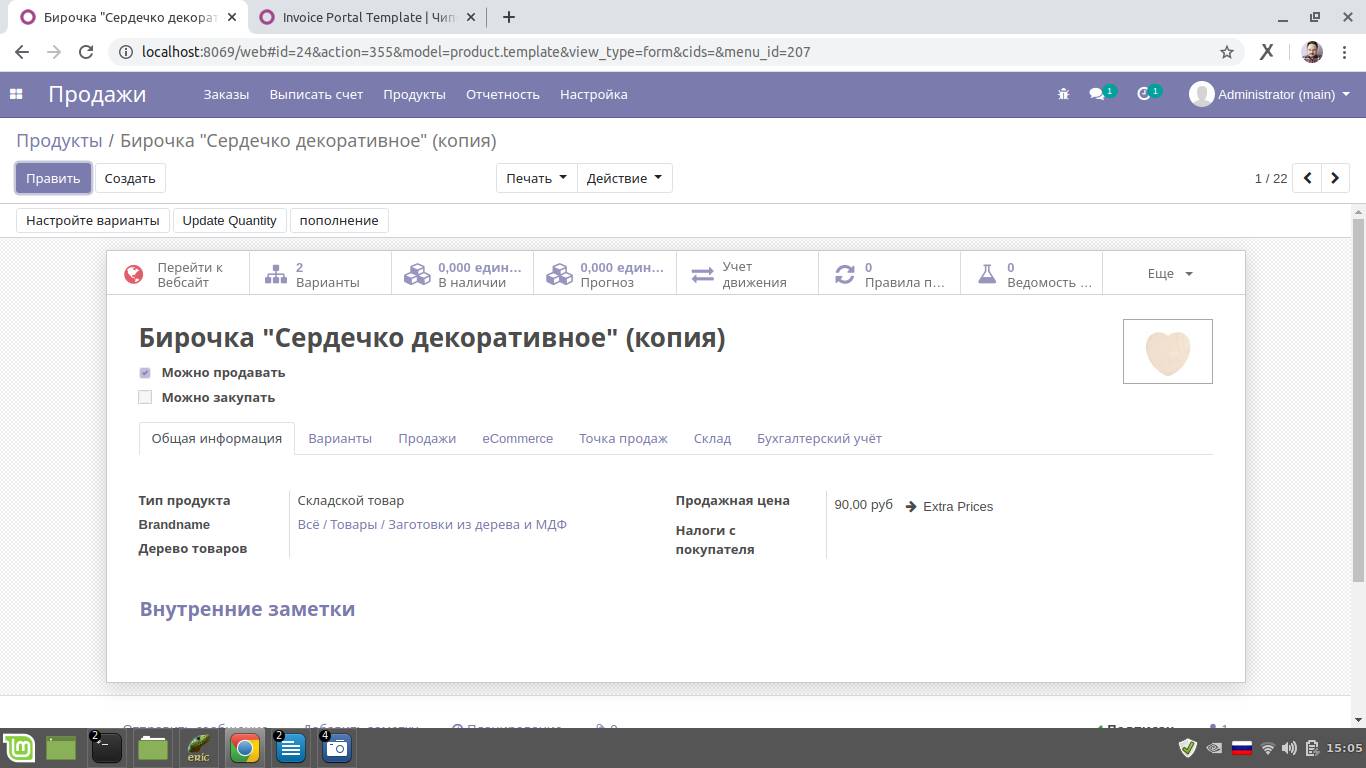Switch to the eCommerce tab
The width and height of the screenshot is (1366, 768).
point(517,438)
